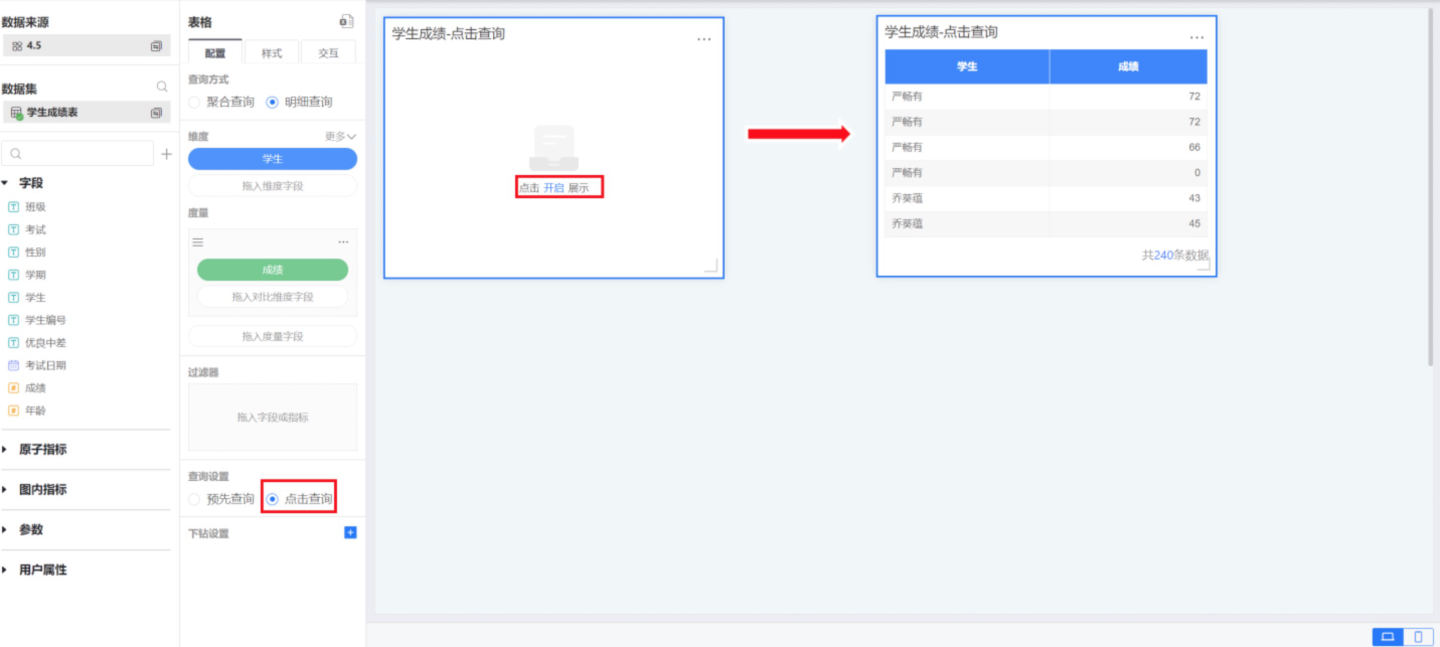Click the title of the empty chart card
Screen dimensions: 1440x647
448,34
